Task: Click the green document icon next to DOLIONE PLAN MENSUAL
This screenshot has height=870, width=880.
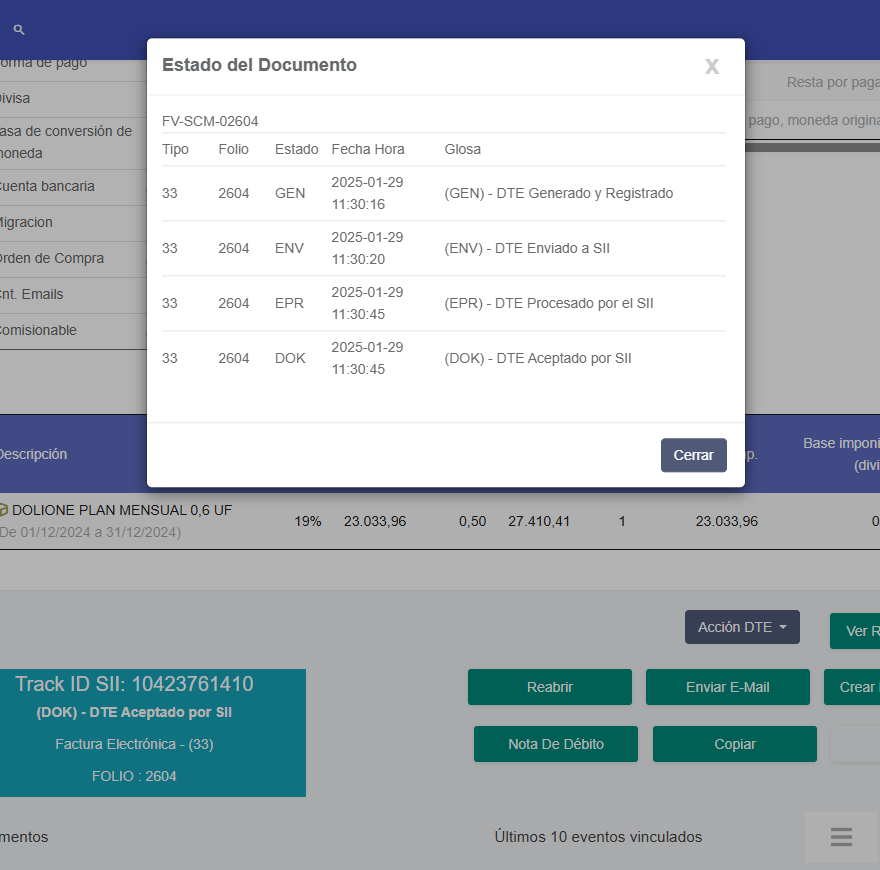Action: [x=8, y=510]
